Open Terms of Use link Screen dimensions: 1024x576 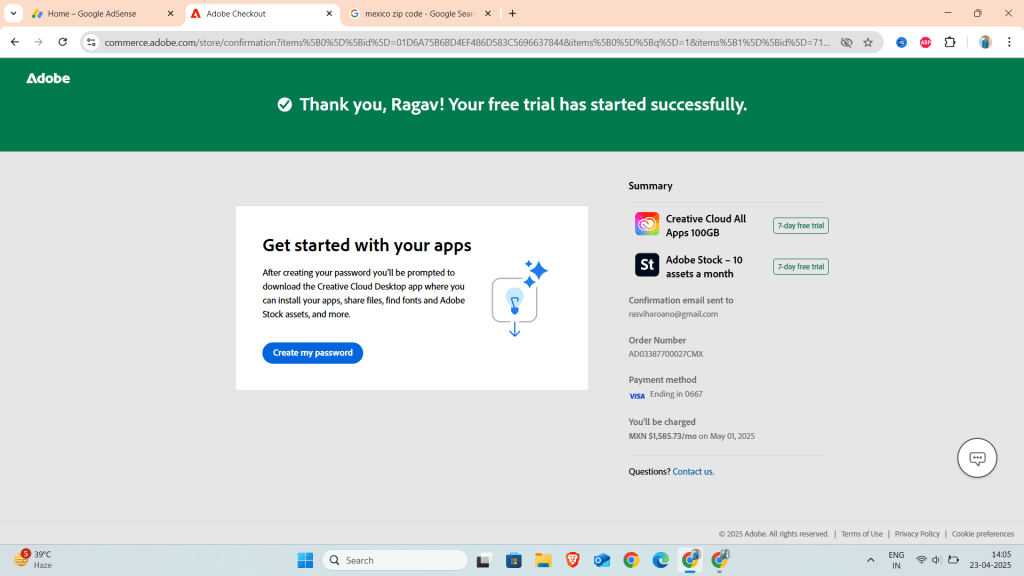(x=861, y=534)
